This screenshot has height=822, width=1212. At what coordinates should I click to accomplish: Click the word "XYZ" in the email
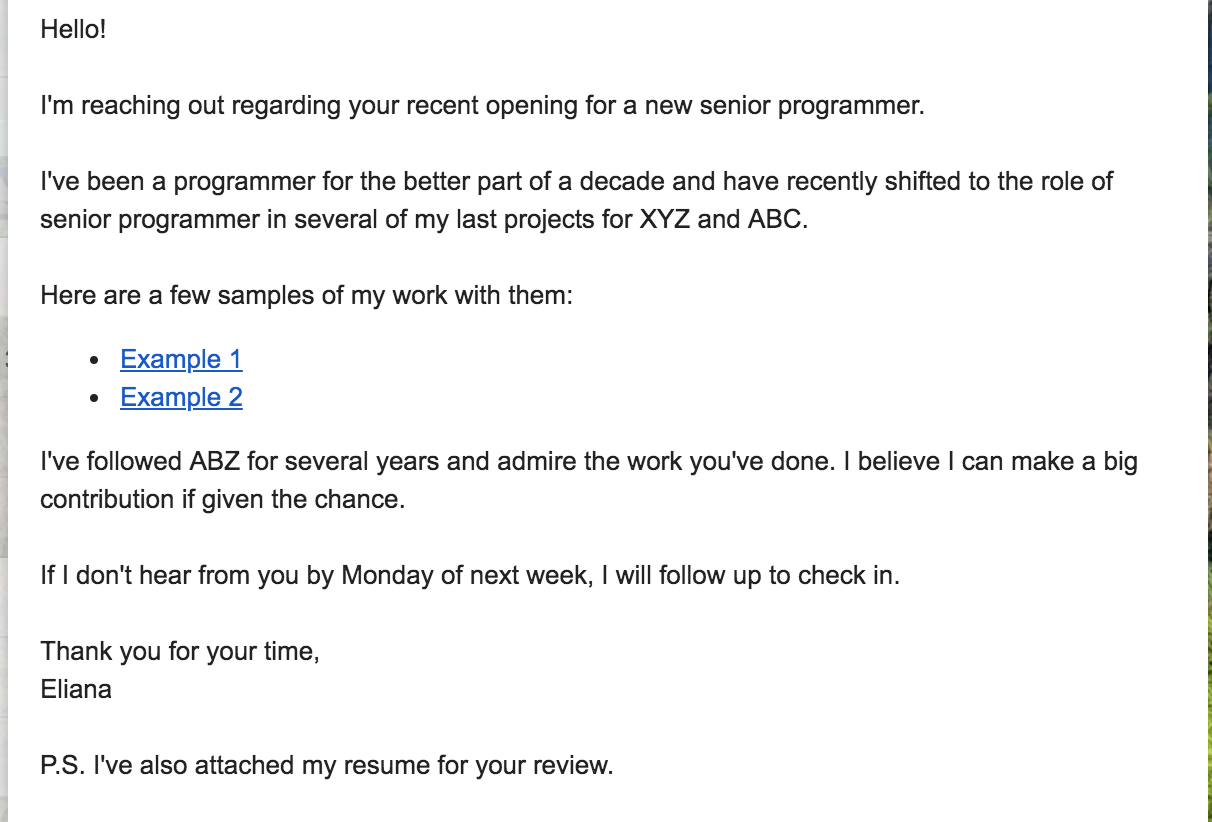(664, 219)
